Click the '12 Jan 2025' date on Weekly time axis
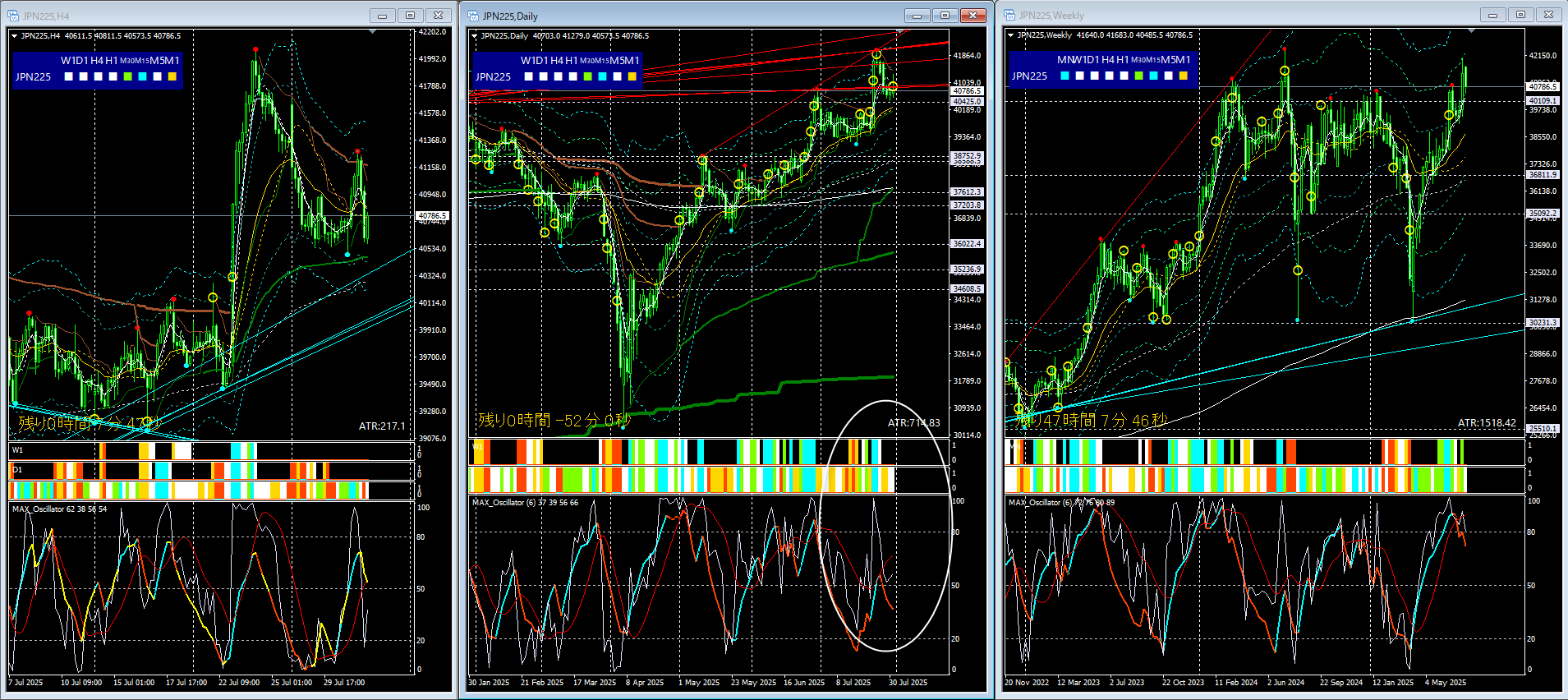 pos(1393,683)
